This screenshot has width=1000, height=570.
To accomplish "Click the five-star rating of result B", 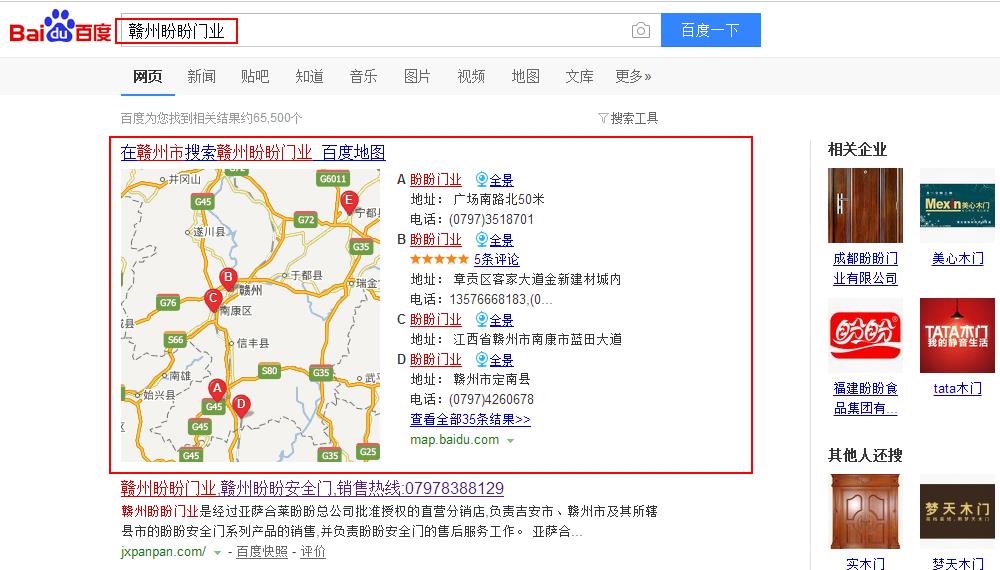I will point(439,259).
